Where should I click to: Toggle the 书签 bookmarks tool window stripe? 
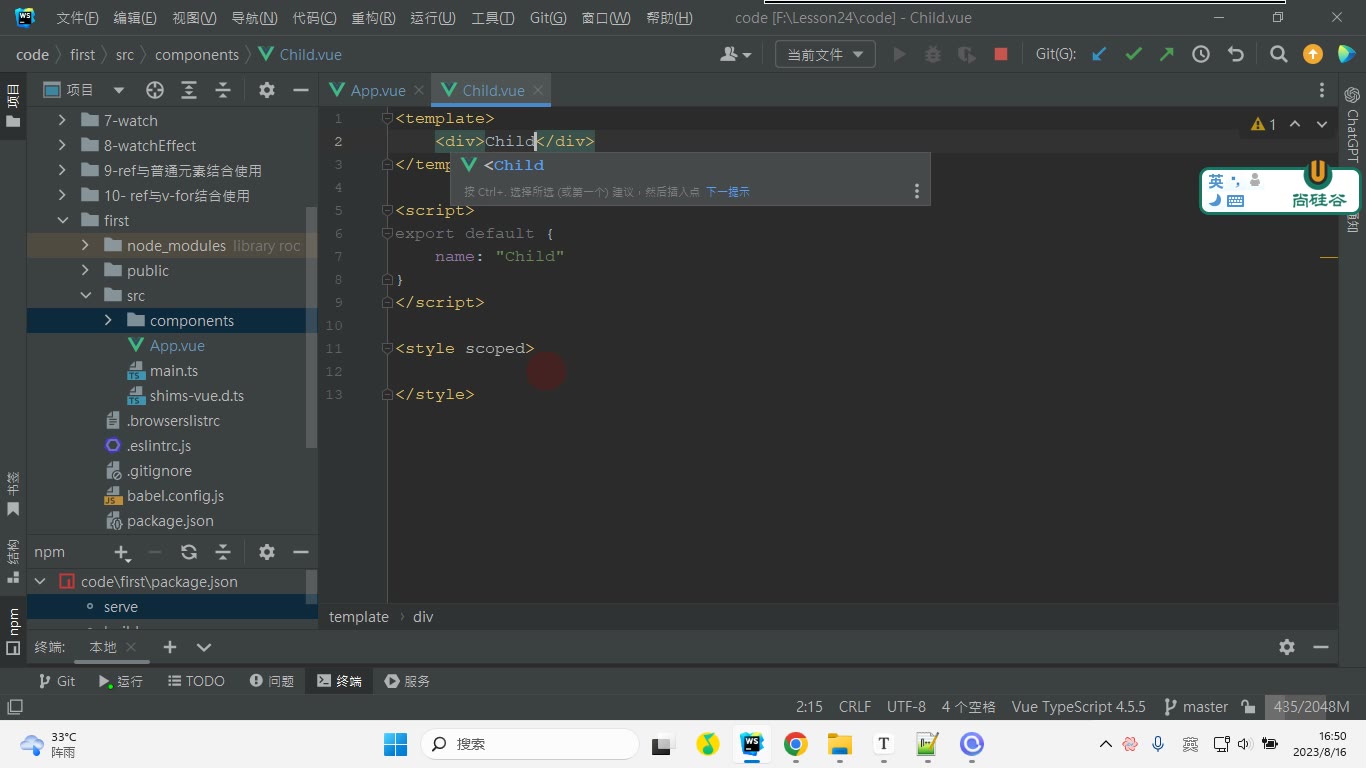click(x=13, y=494)
